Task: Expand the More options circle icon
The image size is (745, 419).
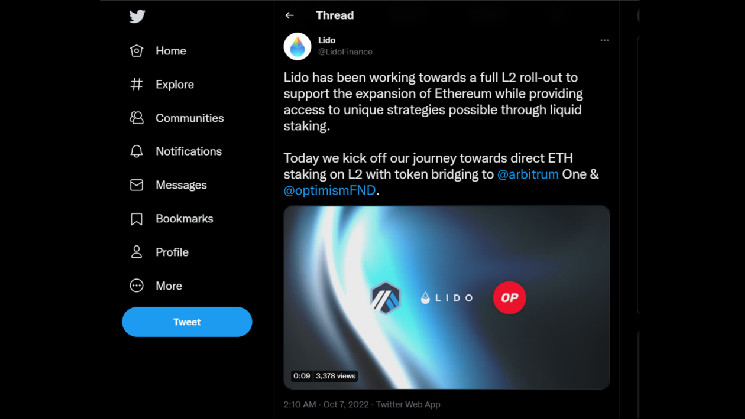Action: click(x=137, y=286)
